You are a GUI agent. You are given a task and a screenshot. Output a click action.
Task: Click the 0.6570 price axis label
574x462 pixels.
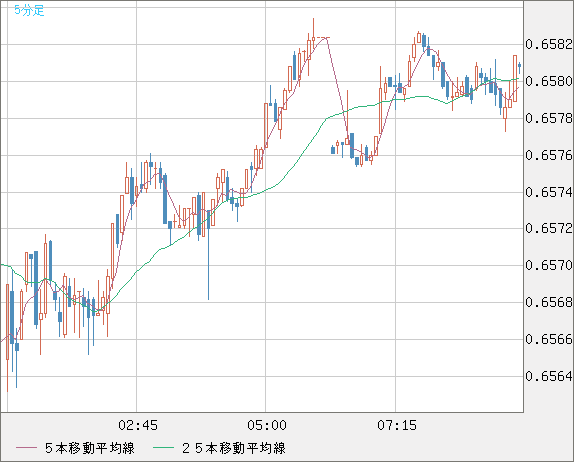click(x=549, y=265)
